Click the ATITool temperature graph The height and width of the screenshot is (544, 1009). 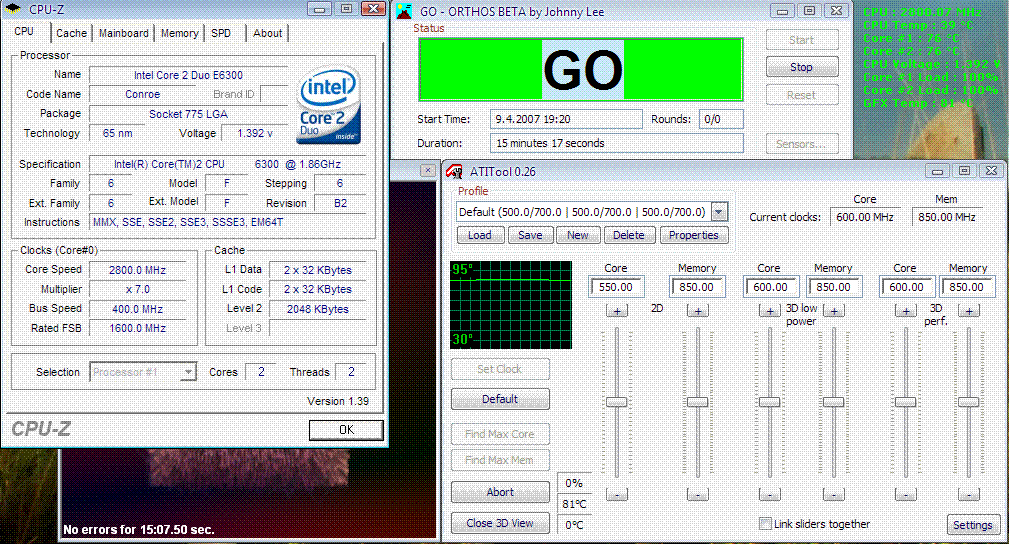[x=511, y=305]
